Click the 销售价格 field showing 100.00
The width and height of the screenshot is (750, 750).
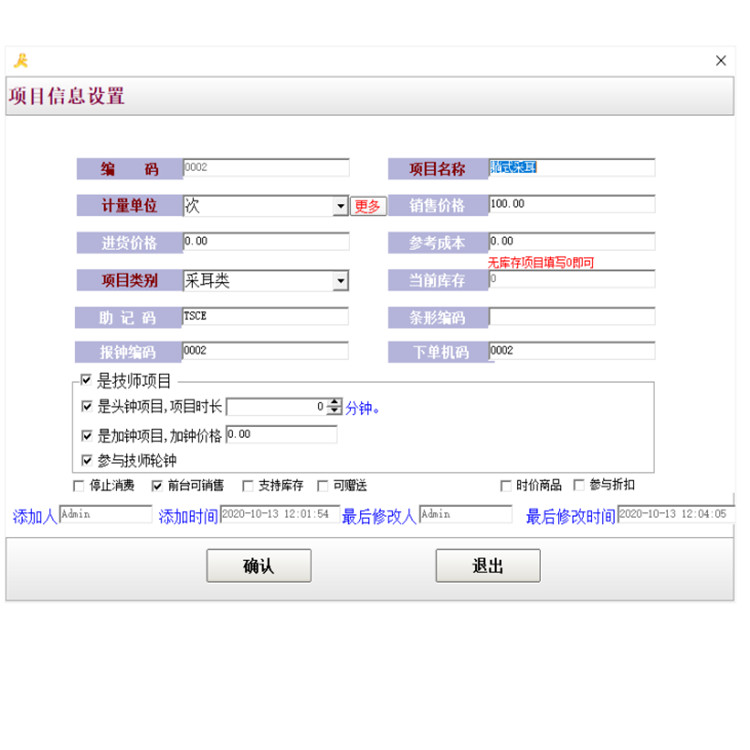[572, 204]
